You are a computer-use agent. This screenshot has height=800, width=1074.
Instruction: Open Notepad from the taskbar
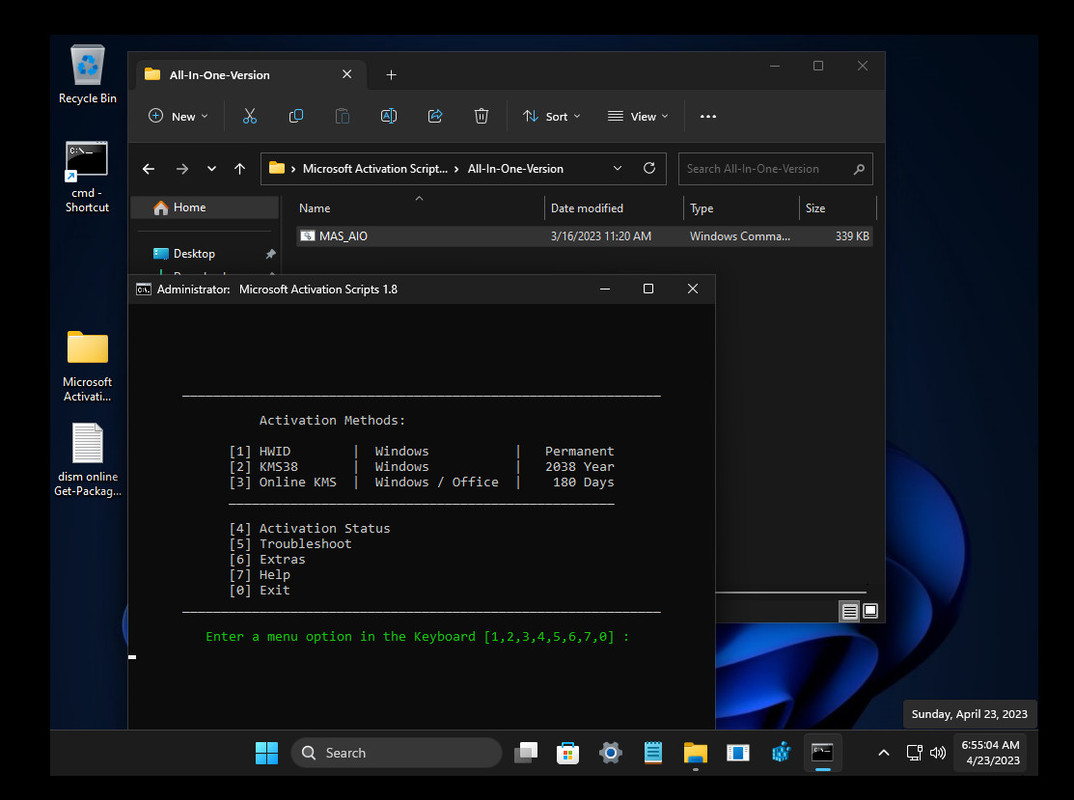pyautogui.click(x=653, y=753)
